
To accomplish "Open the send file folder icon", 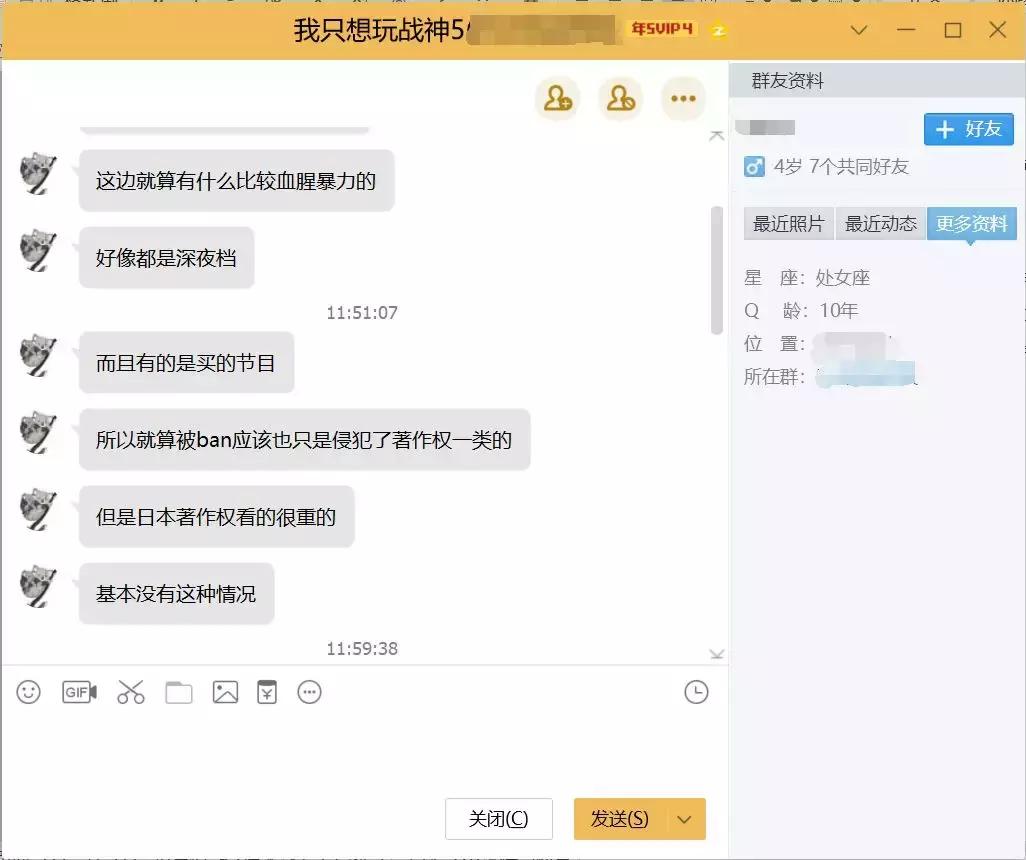I will click(178, 691).
